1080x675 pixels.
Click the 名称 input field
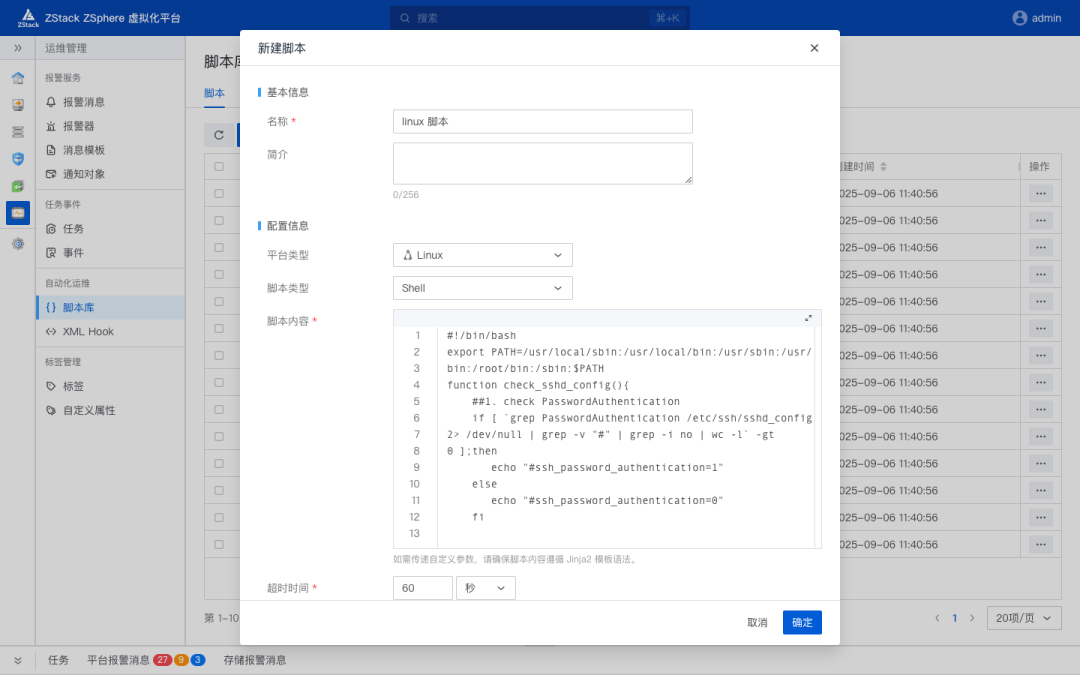tap(543, 121)
